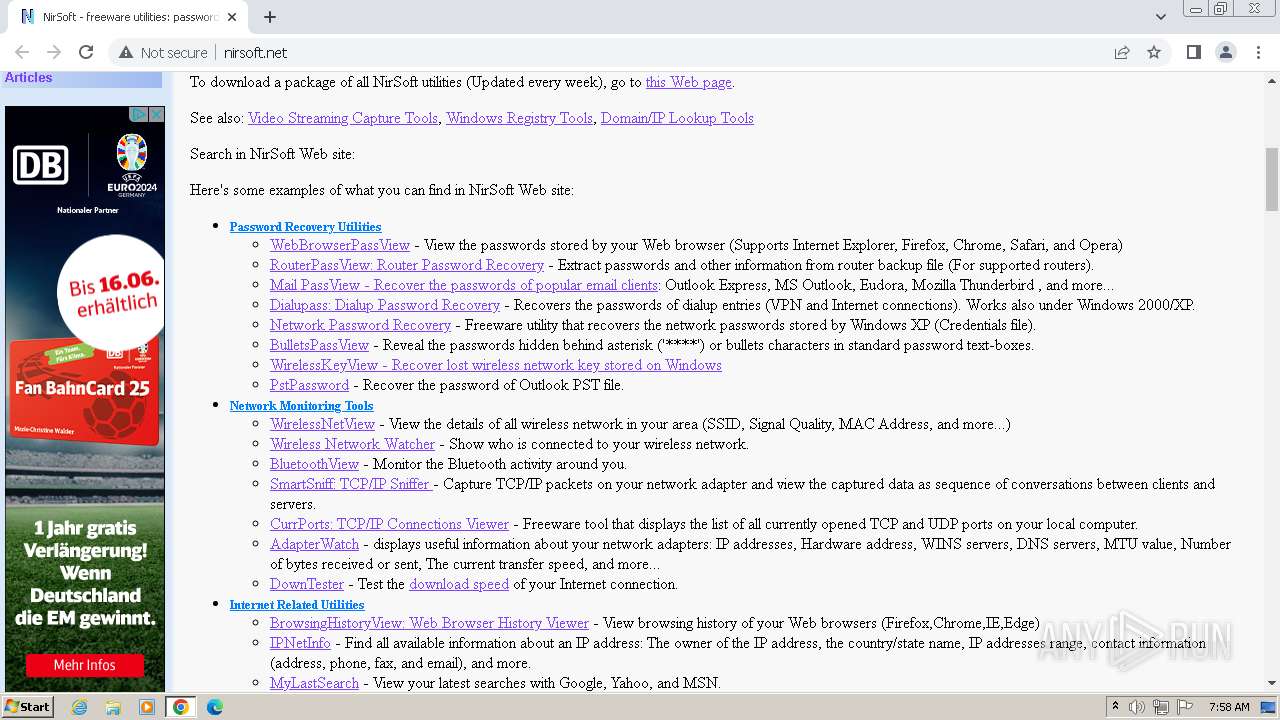
Task: Select the NirSoft freeware utilities tab
Action: (x=128, y=17)
